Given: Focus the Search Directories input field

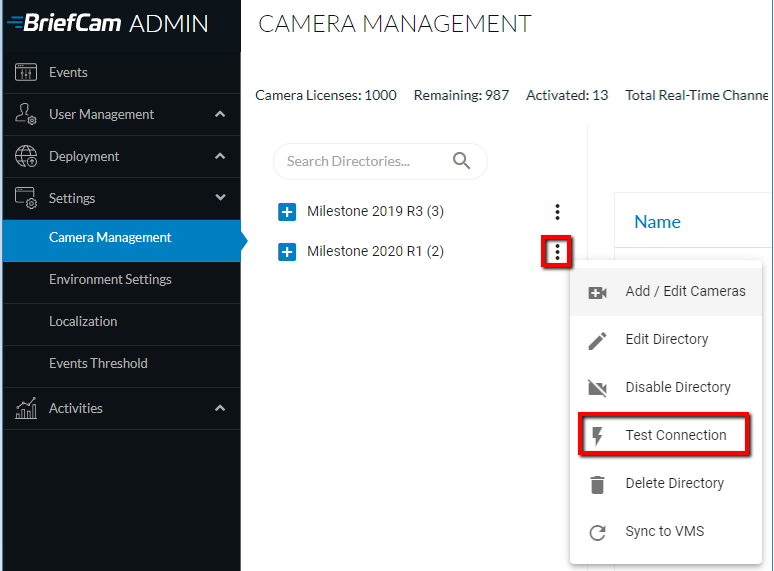Looking at the screenshot, I should (365, 161).
